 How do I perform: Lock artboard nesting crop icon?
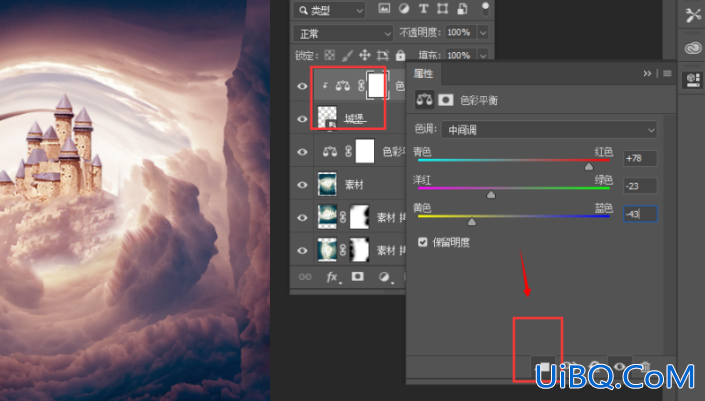tap(383, 55)
